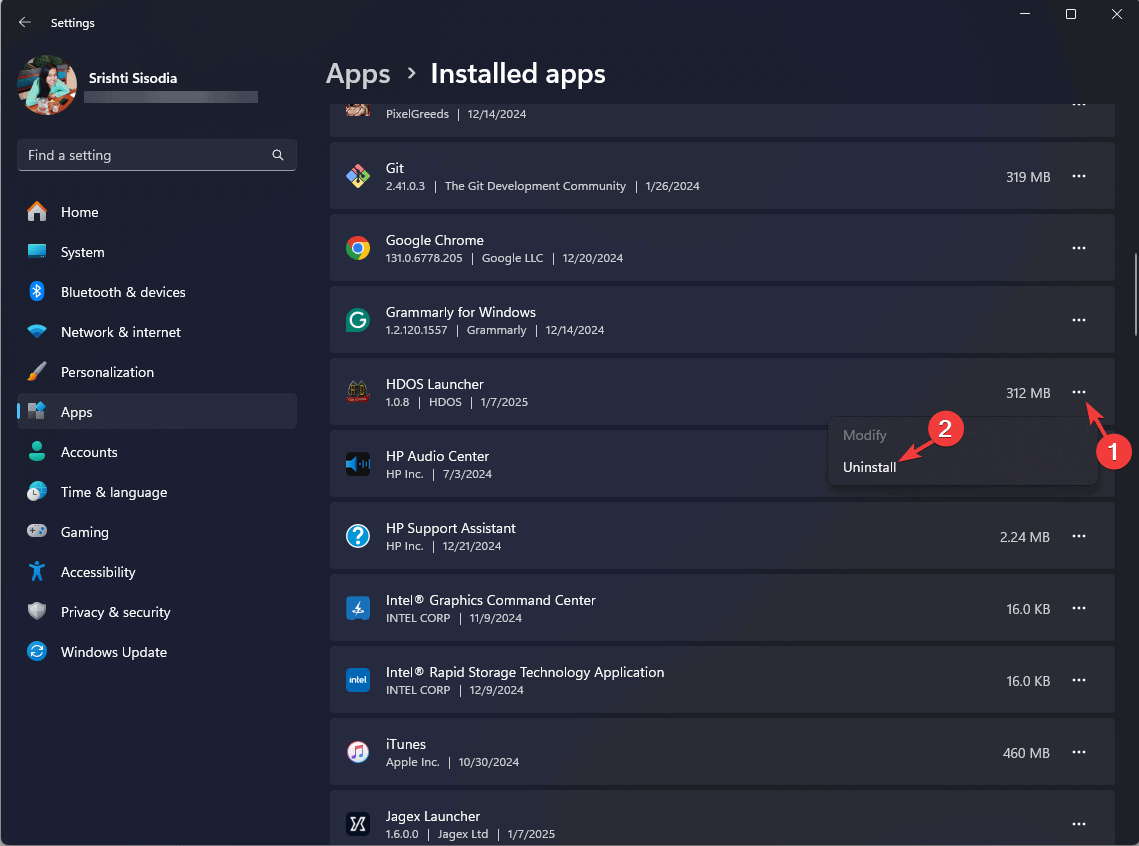Image resolution: width=1139 pixels, height=846 pixels.
Task: Open System settings in sidebar
Action: pyautogui.click(x=157, y=252)
